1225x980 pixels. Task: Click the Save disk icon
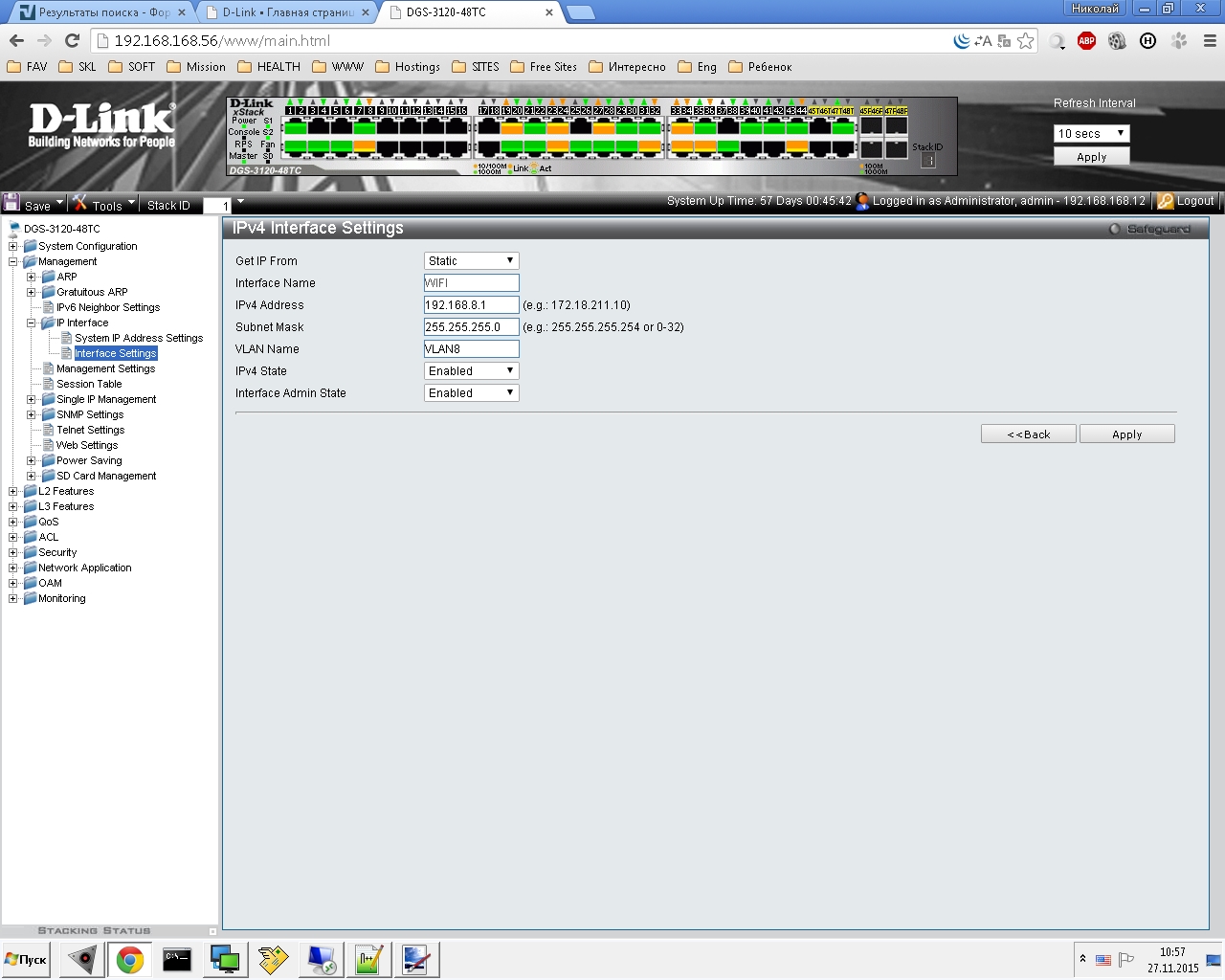12,203
